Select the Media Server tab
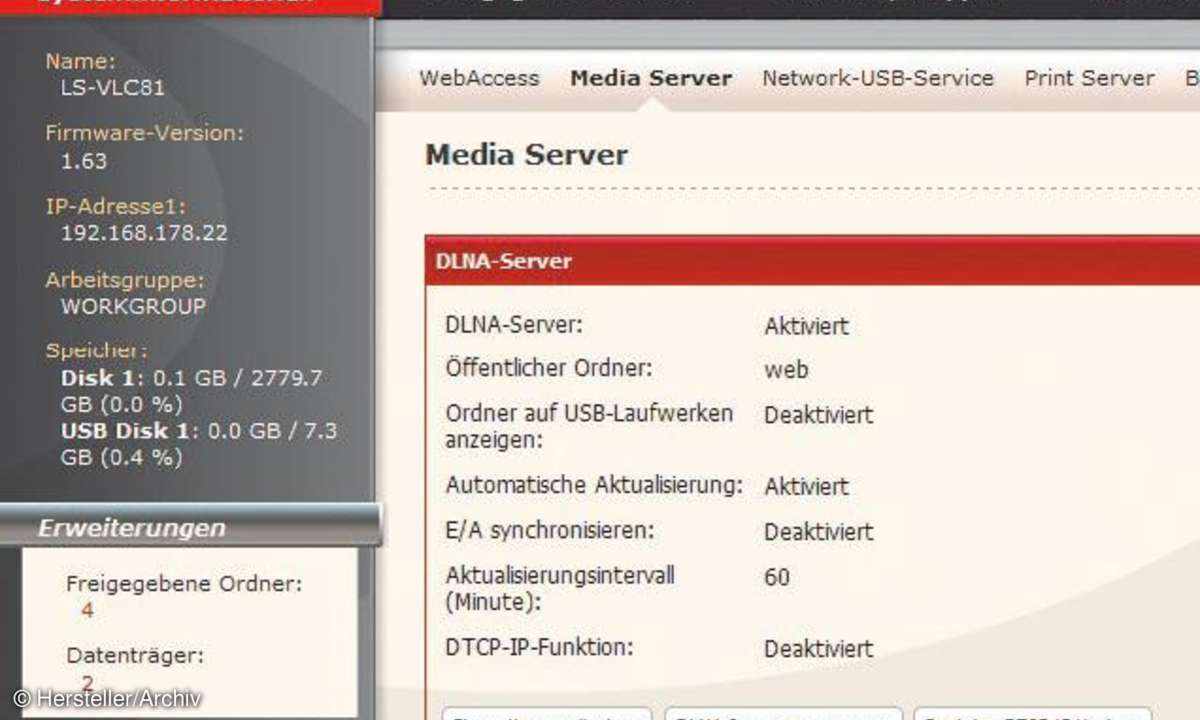 651,78
